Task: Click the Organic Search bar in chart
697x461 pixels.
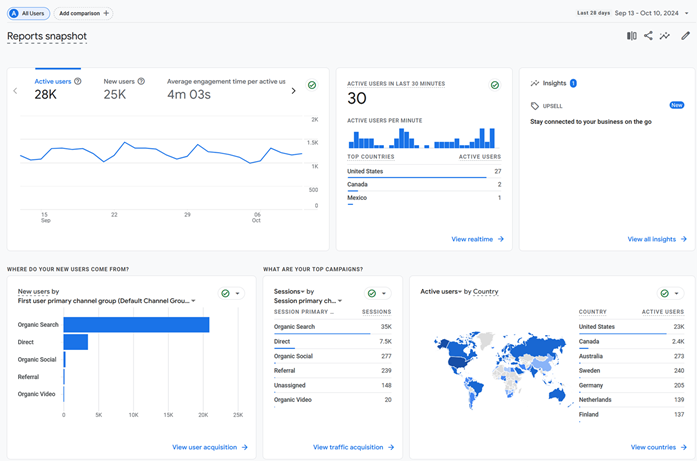Action: (136, 324)
